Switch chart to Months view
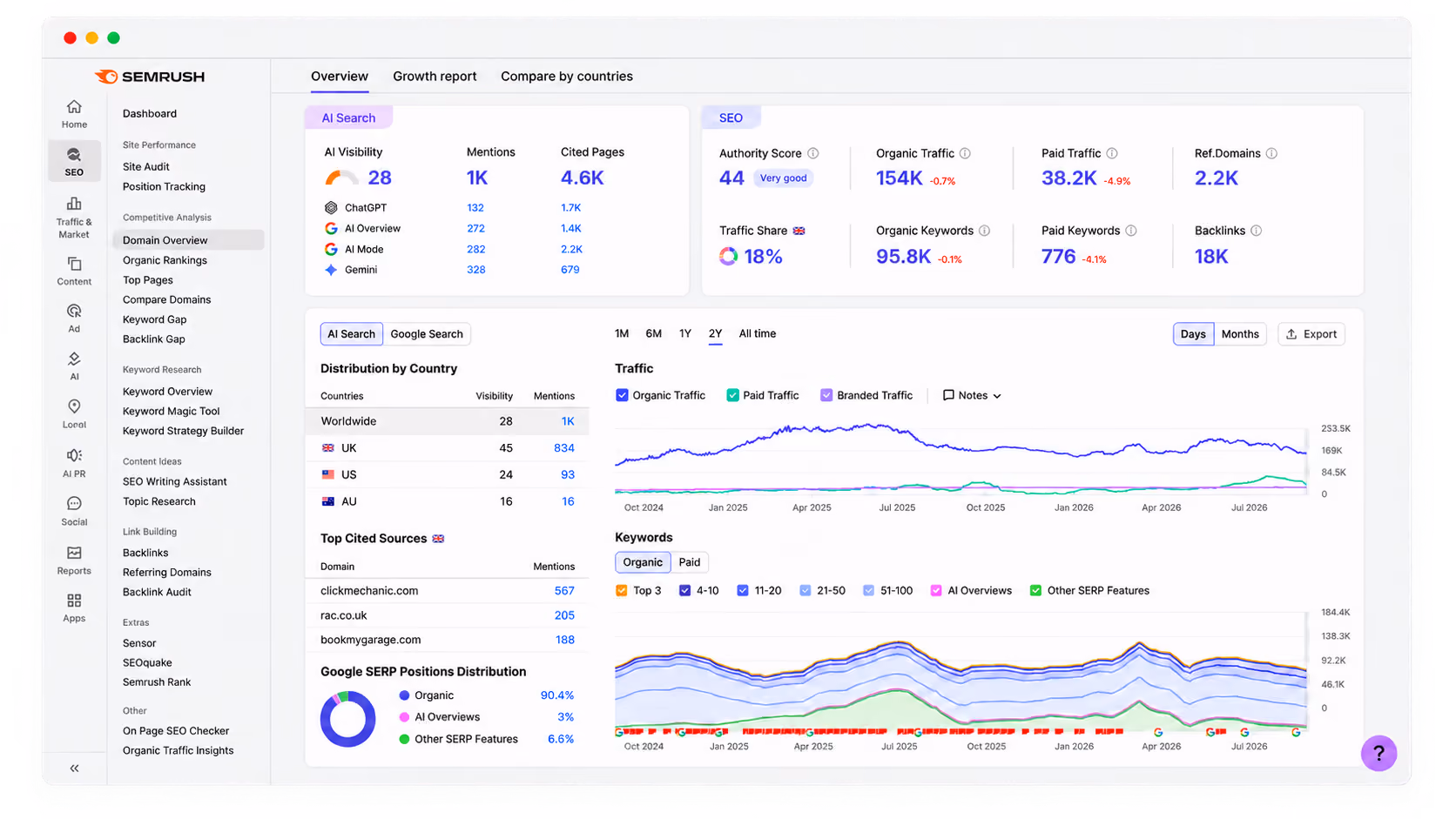Screen dimensions: 1456x819 coord(1240,334)
